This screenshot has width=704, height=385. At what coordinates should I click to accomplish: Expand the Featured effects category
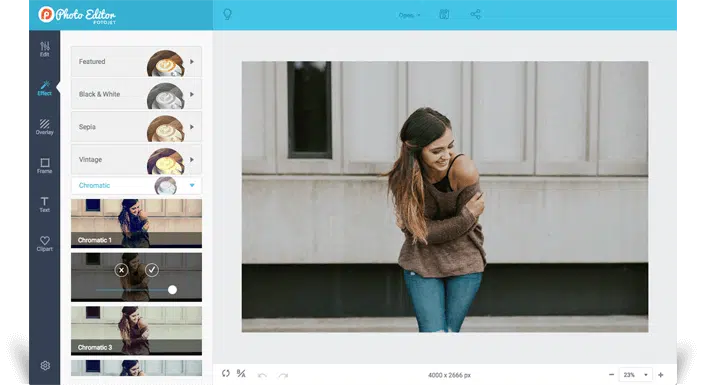coord(136,62)
